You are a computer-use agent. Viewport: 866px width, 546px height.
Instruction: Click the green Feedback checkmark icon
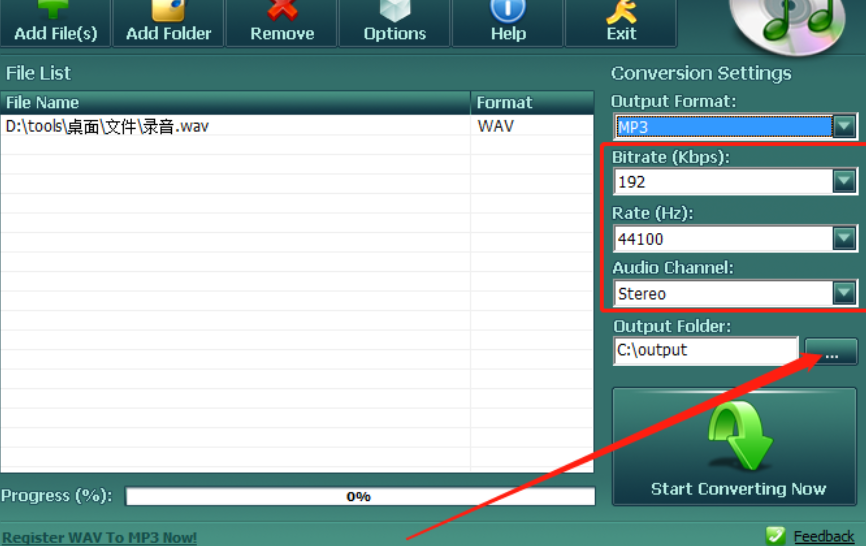pos(775,536)
